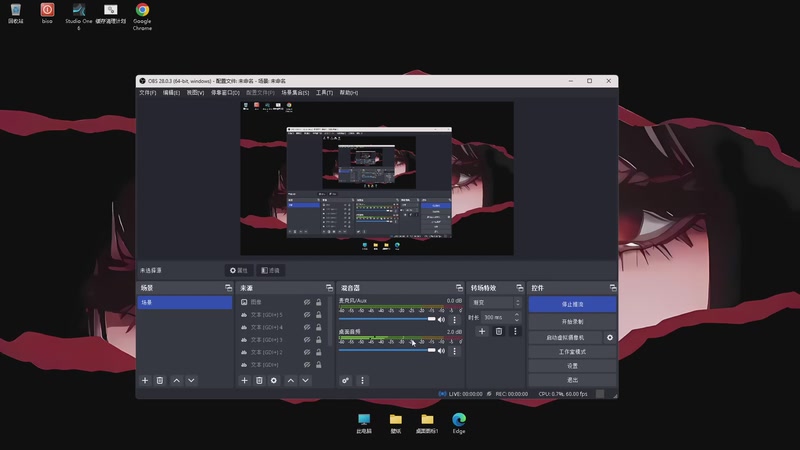Viewport: 800px width, 450px height.
Task: Open the 属性 button below preview
Action: [239, 270]
